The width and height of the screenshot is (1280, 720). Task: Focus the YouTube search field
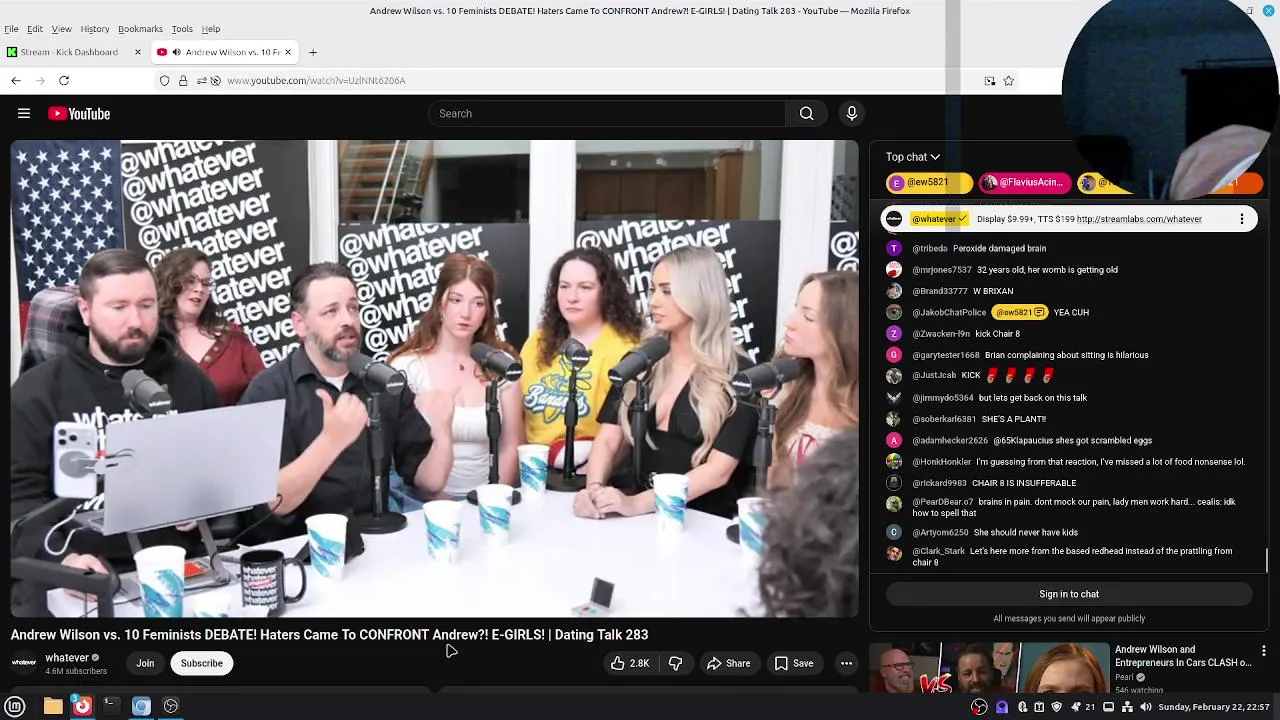pyautogui.click(x=607, y=114)
